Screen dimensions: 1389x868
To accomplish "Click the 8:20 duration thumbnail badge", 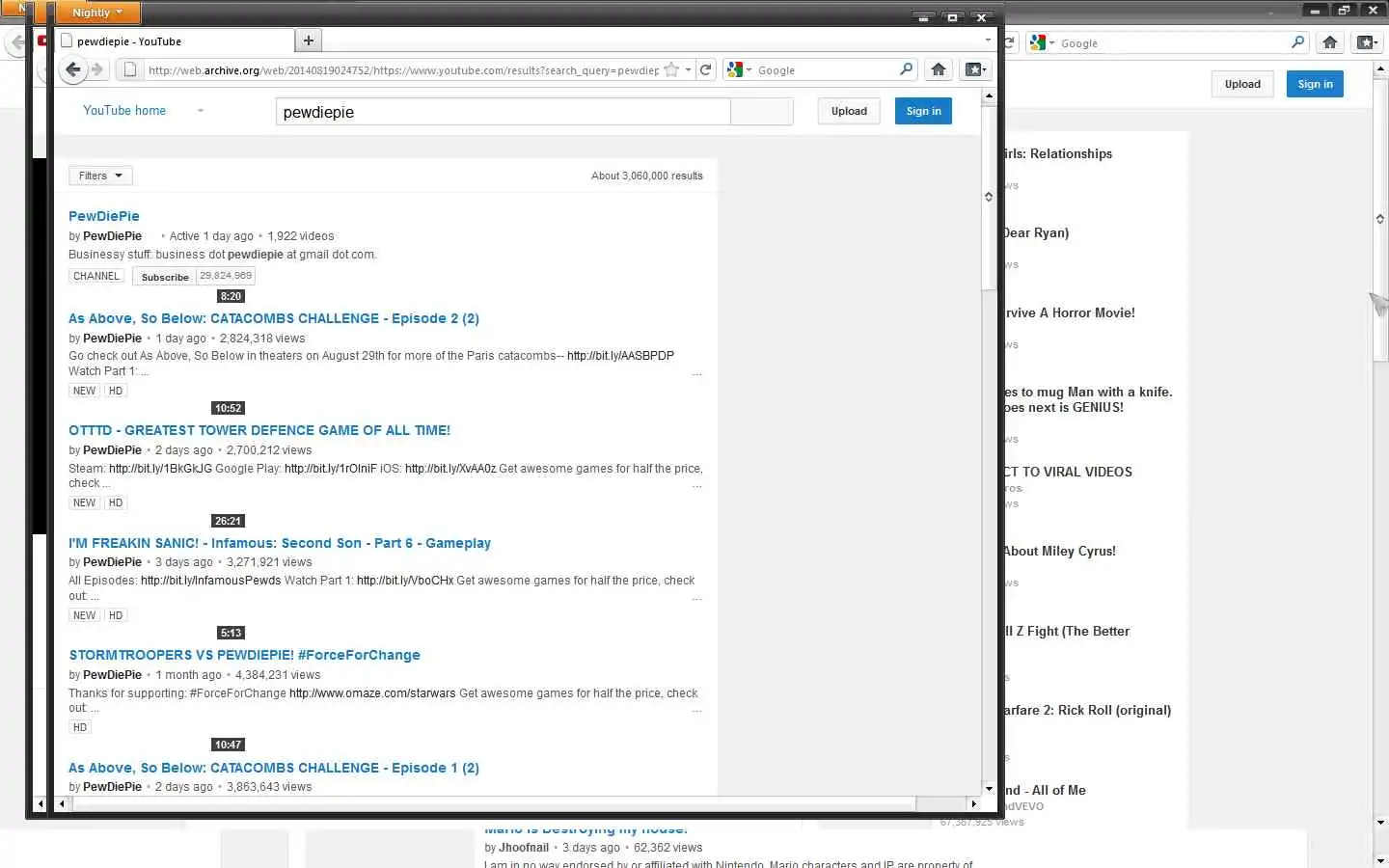I will click(x=231, y=296).
